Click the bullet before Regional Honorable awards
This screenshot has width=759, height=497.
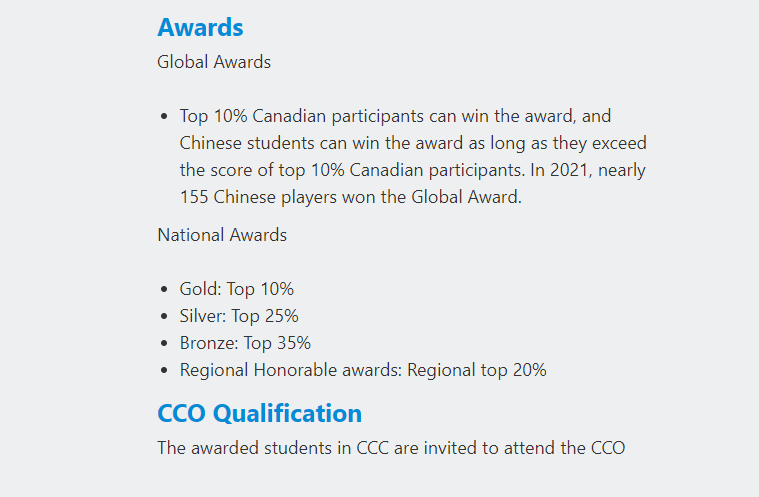click(x=164, y=371)
